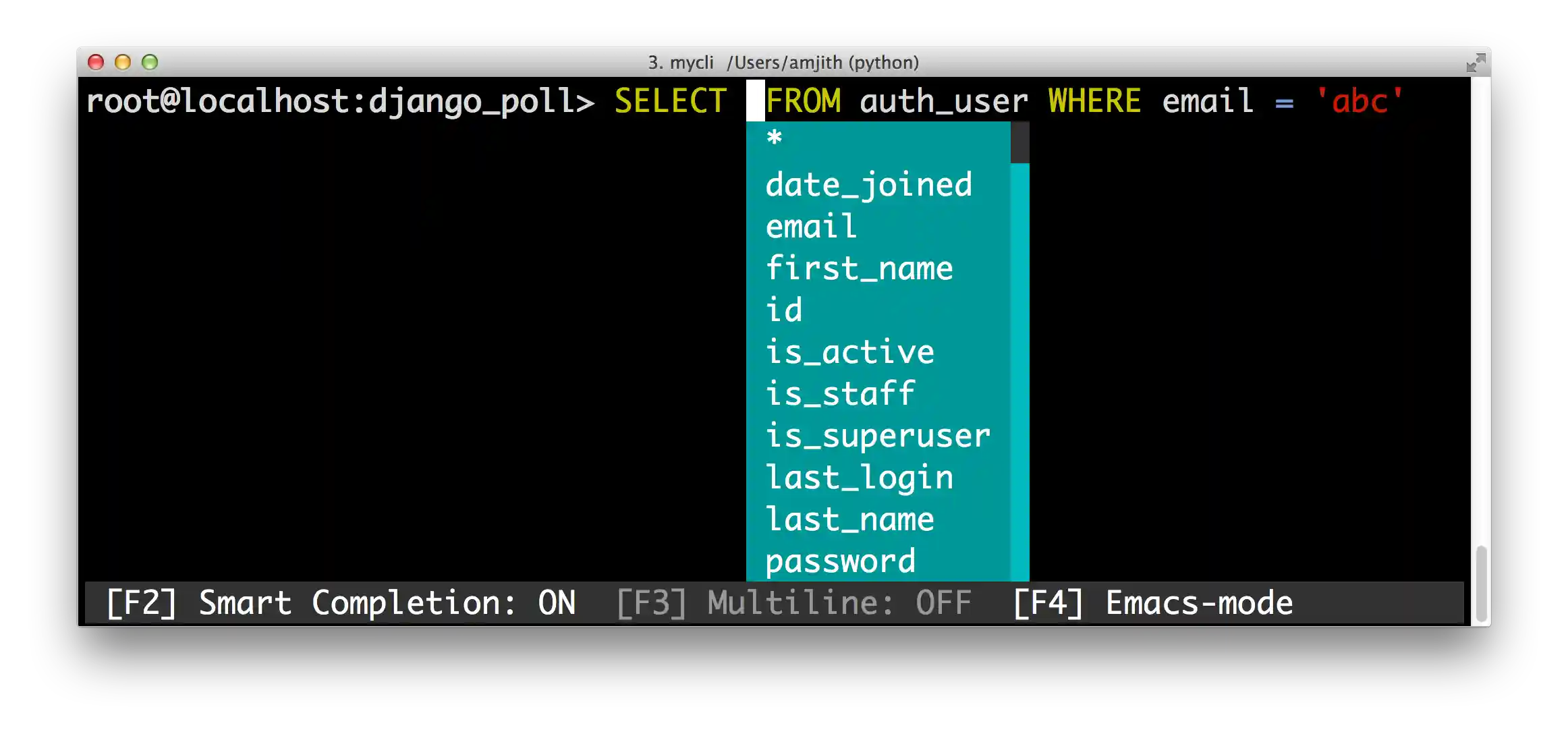Click the fullscreen arrows icon in title bar
1568x734 pixels.
(x=1476, y=63)
